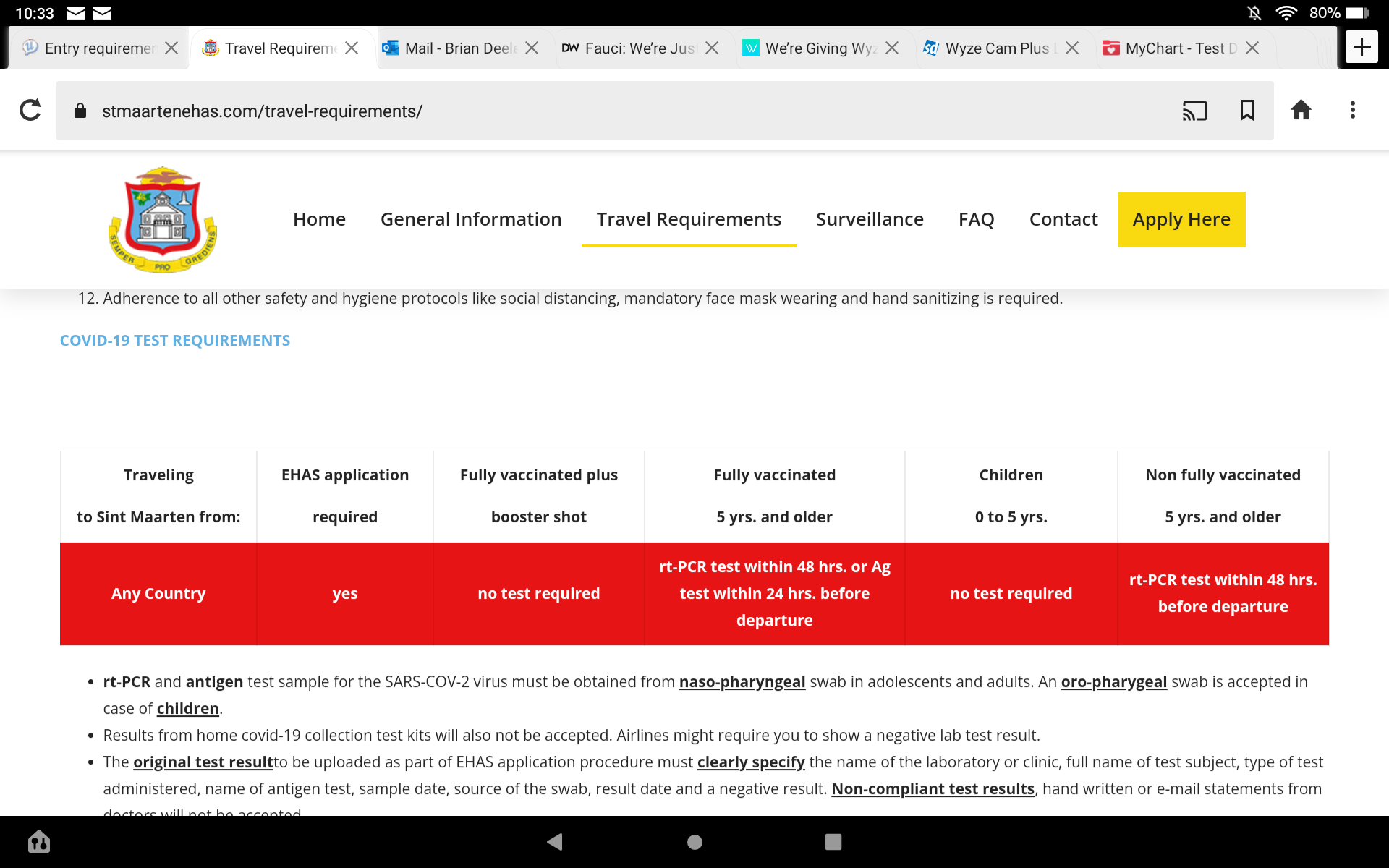Open a new tab with plus button
The height and width of the screenshot is (868, 1389).
coord(1362,48)
